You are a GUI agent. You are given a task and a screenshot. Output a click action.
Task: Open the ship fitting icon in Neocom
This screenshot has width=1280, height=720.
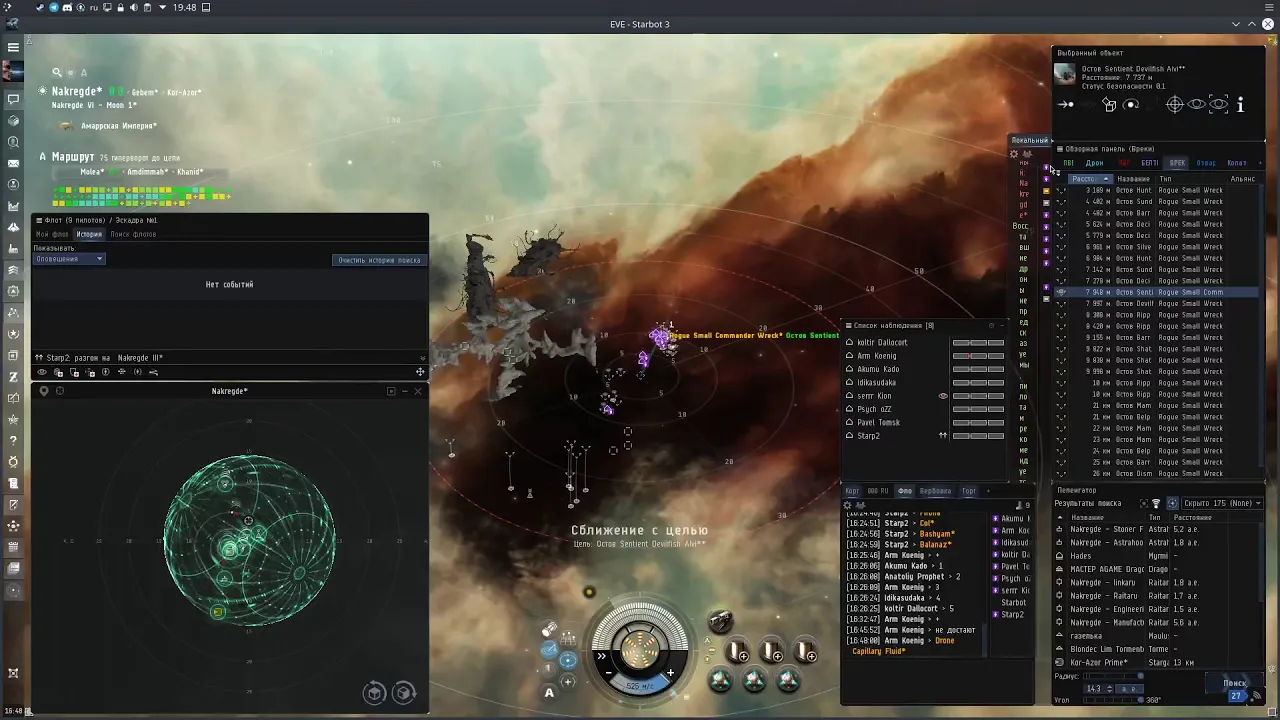[x=13, y=227]
